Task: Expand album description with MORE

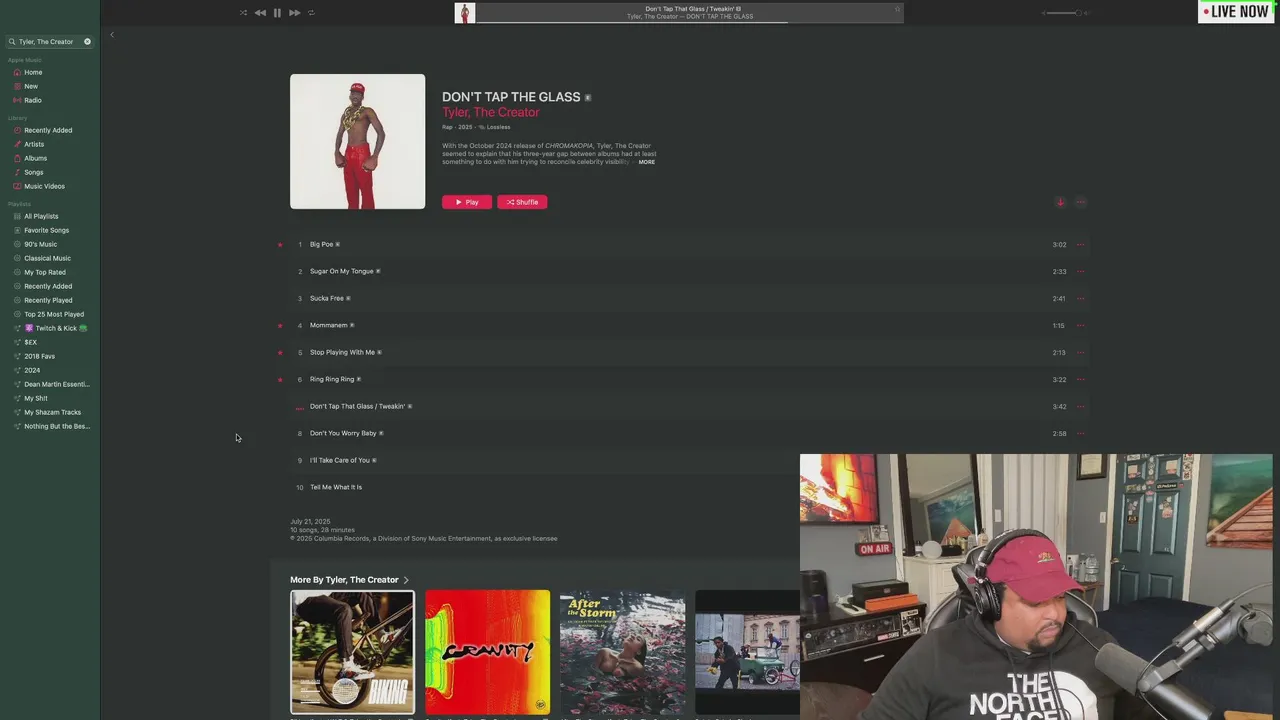Action: pos(647,162)
